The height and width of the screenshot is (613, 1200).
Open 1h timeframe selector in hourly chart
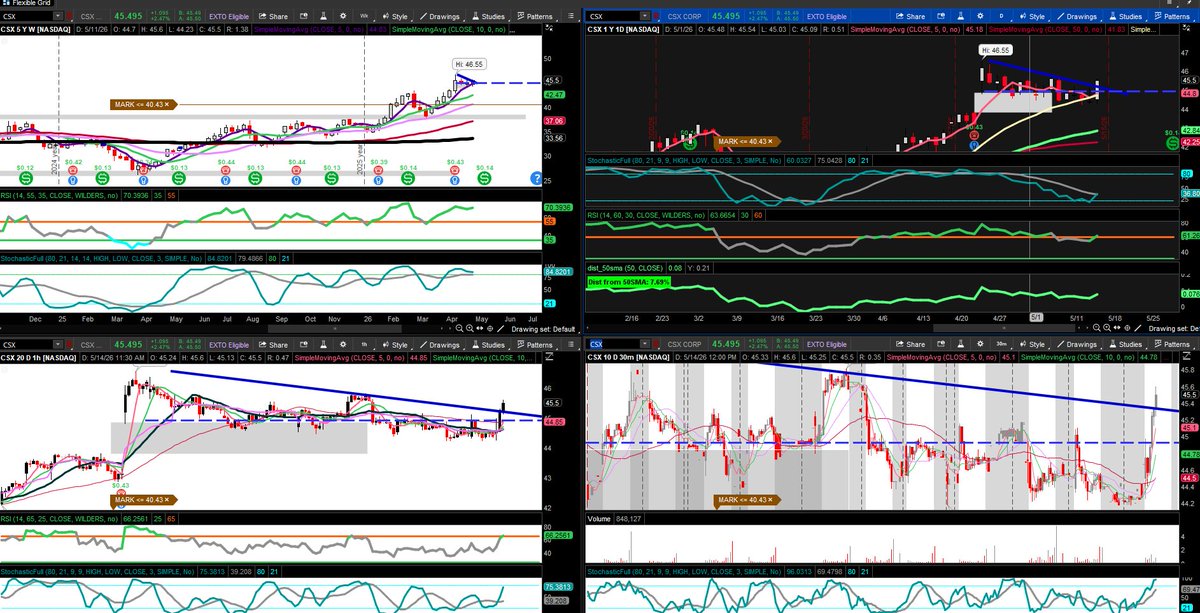point(364,345)
